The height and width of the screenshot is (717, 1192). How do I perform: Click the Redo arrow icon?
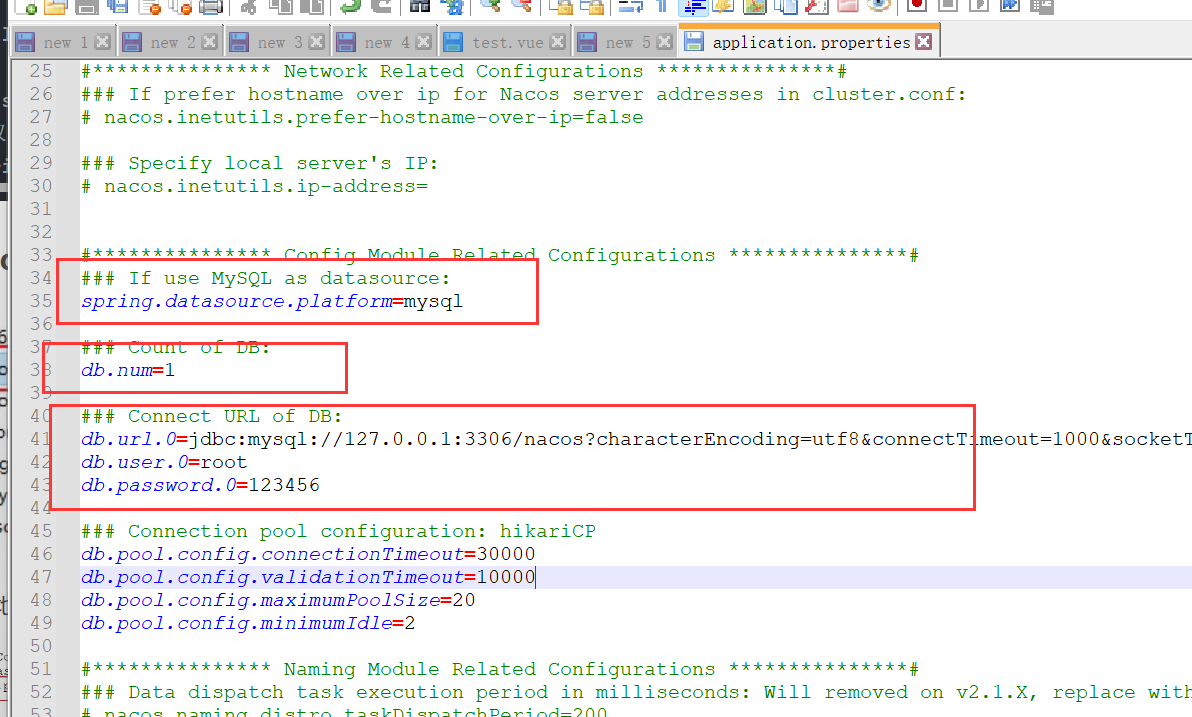pyautogui.click(x=382, y=7)
